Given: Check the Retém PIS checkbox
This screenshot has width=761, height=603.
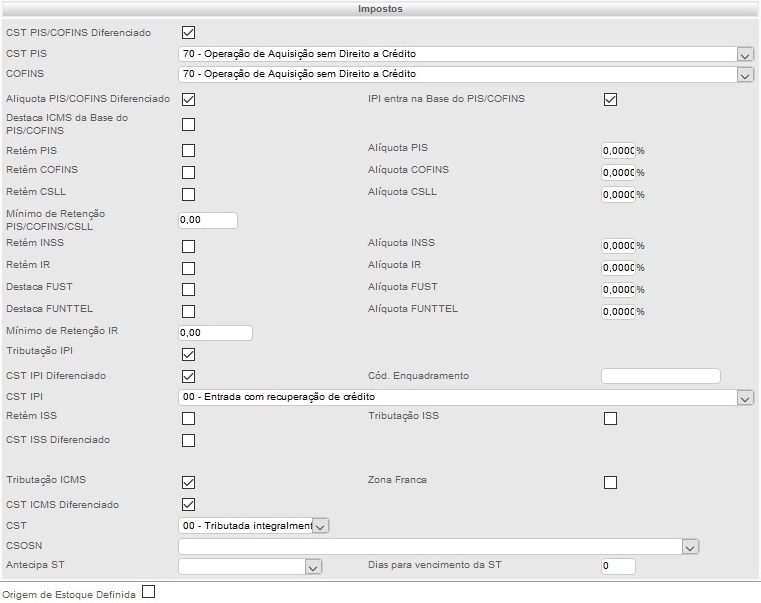Looking at the screenshot, I should click(x=188, y=151).
